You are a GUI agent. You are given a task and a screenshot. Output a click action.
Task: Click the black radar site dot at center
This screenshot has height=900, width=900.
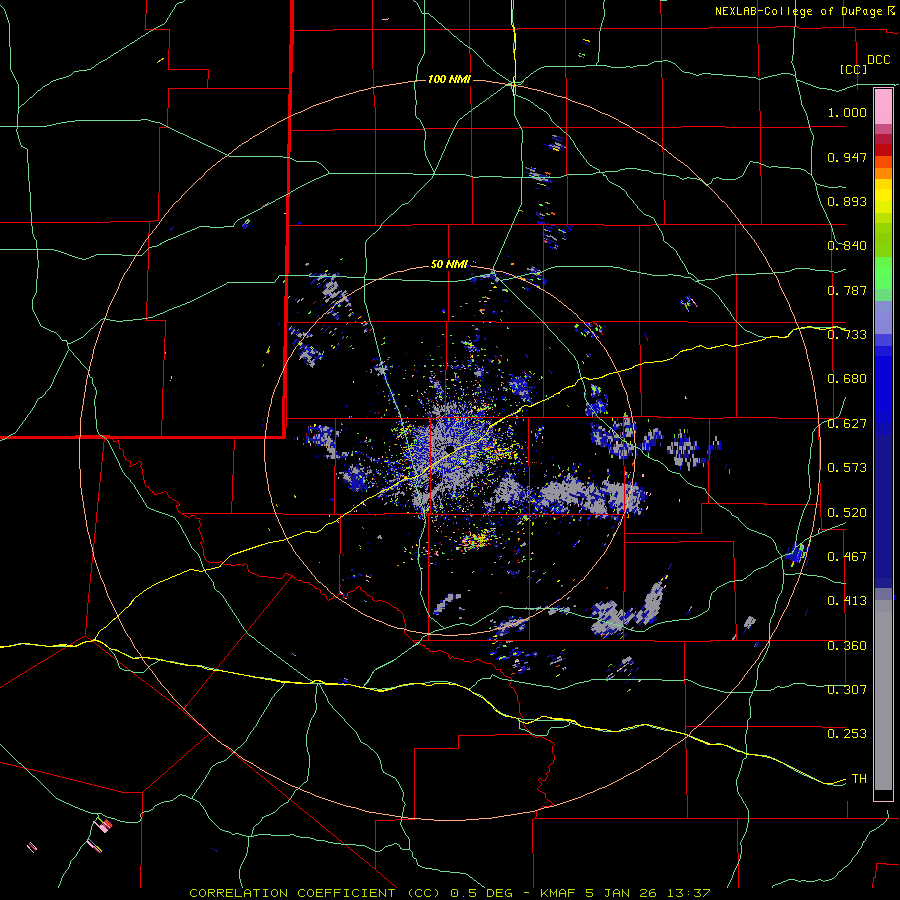point(449,448)
